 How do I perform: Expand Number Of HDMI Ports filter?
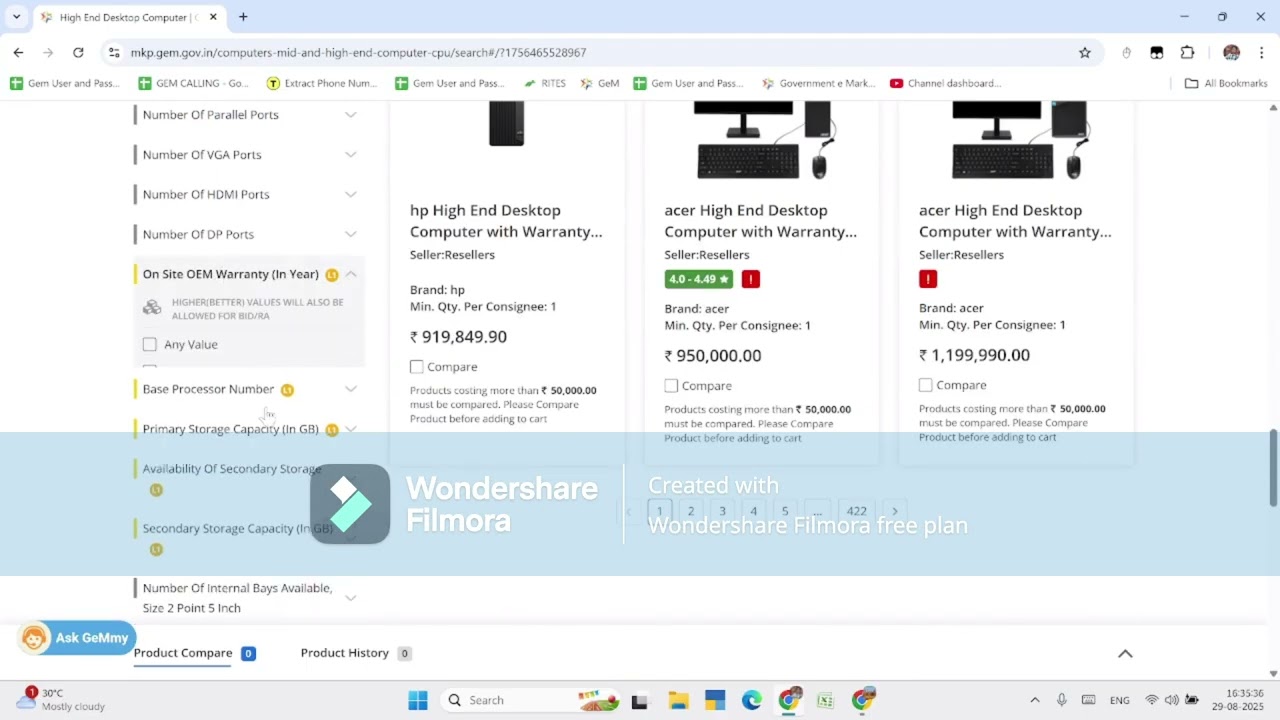(x=351, y=195)
